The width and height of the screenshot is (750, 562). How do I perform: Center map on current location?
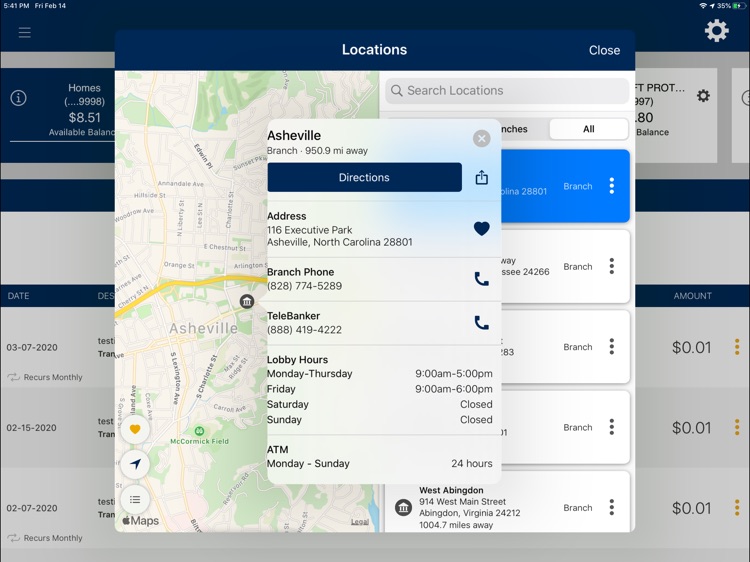pyautogui.click(x=135, y=464)
